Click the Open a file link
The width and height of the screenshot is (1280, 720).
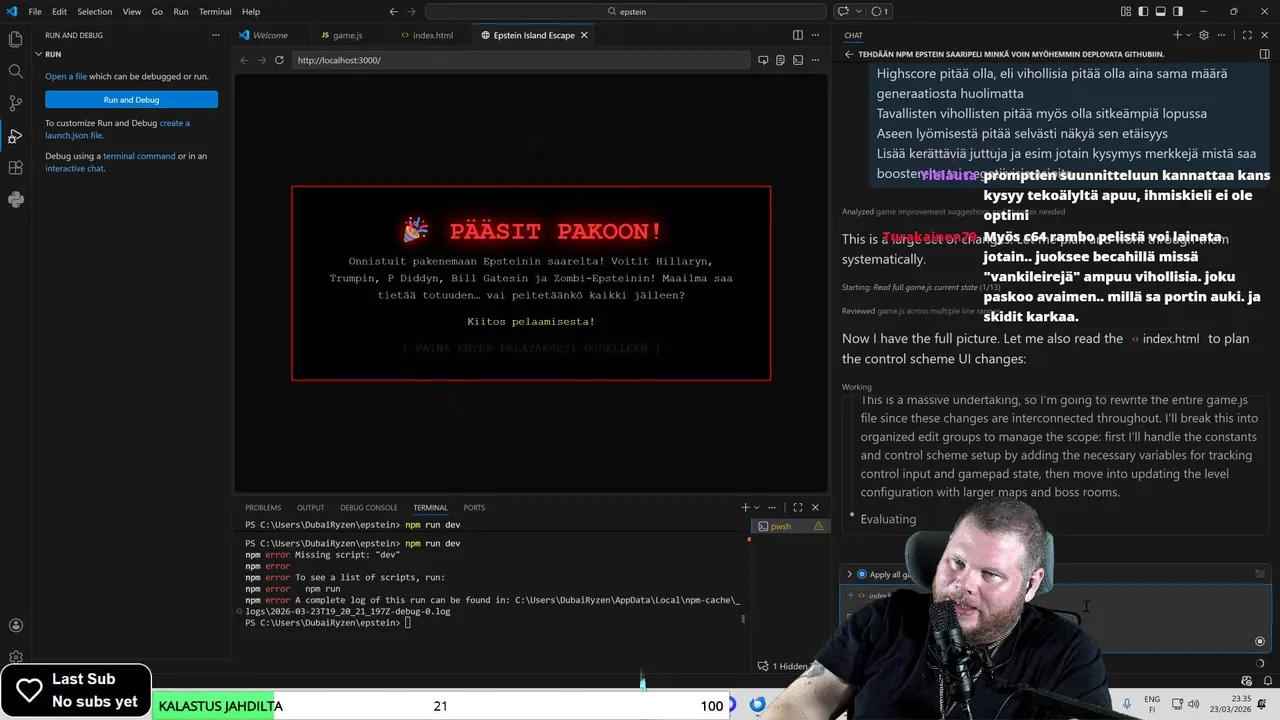click(x=66, y=77)
